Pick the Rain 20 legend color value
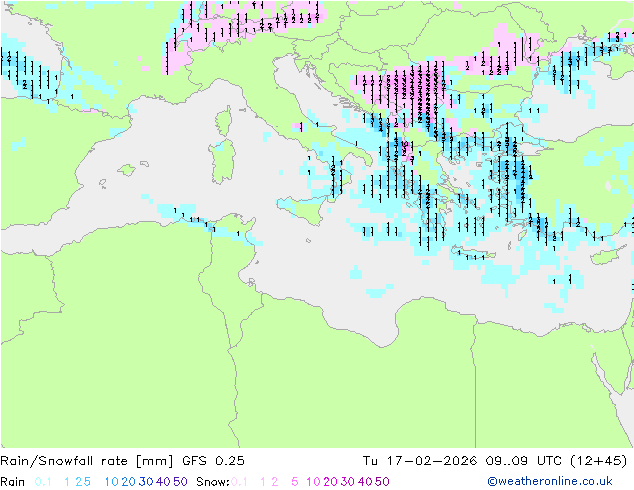634x490 pixels. pyautogui.click(x=128, y=482)
